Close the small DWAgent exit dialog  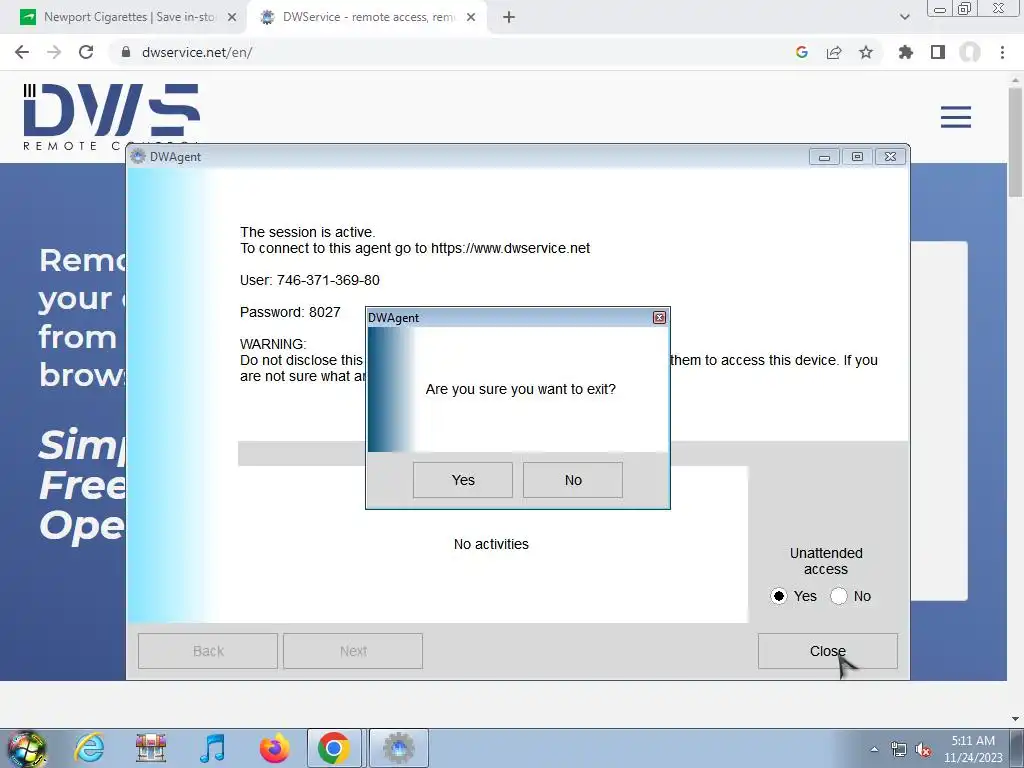click(x=660, y=317)
